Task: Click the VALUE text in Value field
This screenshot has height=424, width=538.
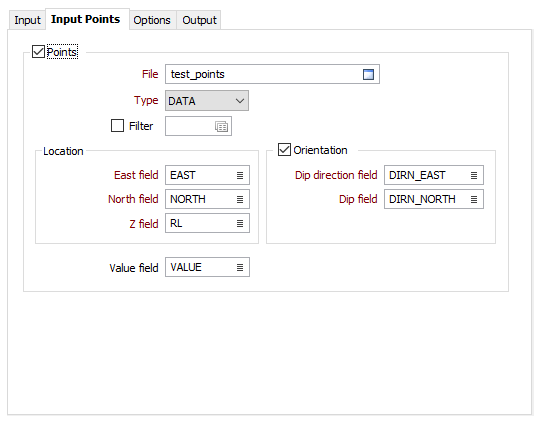Action: point(186,267)
